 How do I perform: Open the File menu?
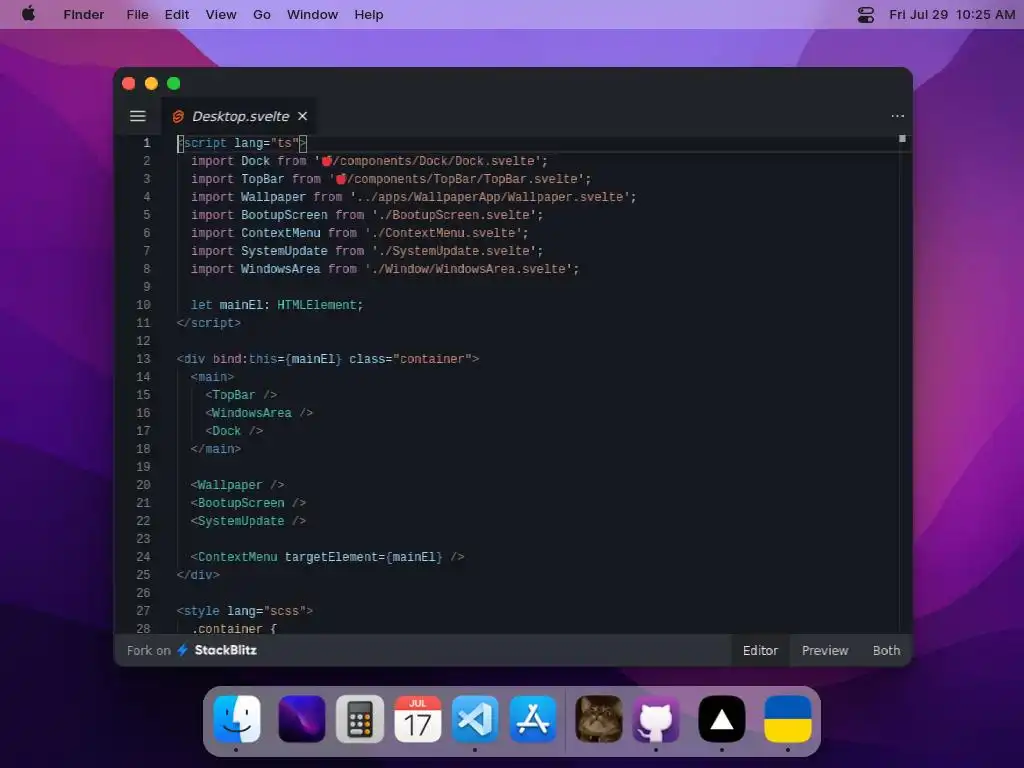coord(137,14)
